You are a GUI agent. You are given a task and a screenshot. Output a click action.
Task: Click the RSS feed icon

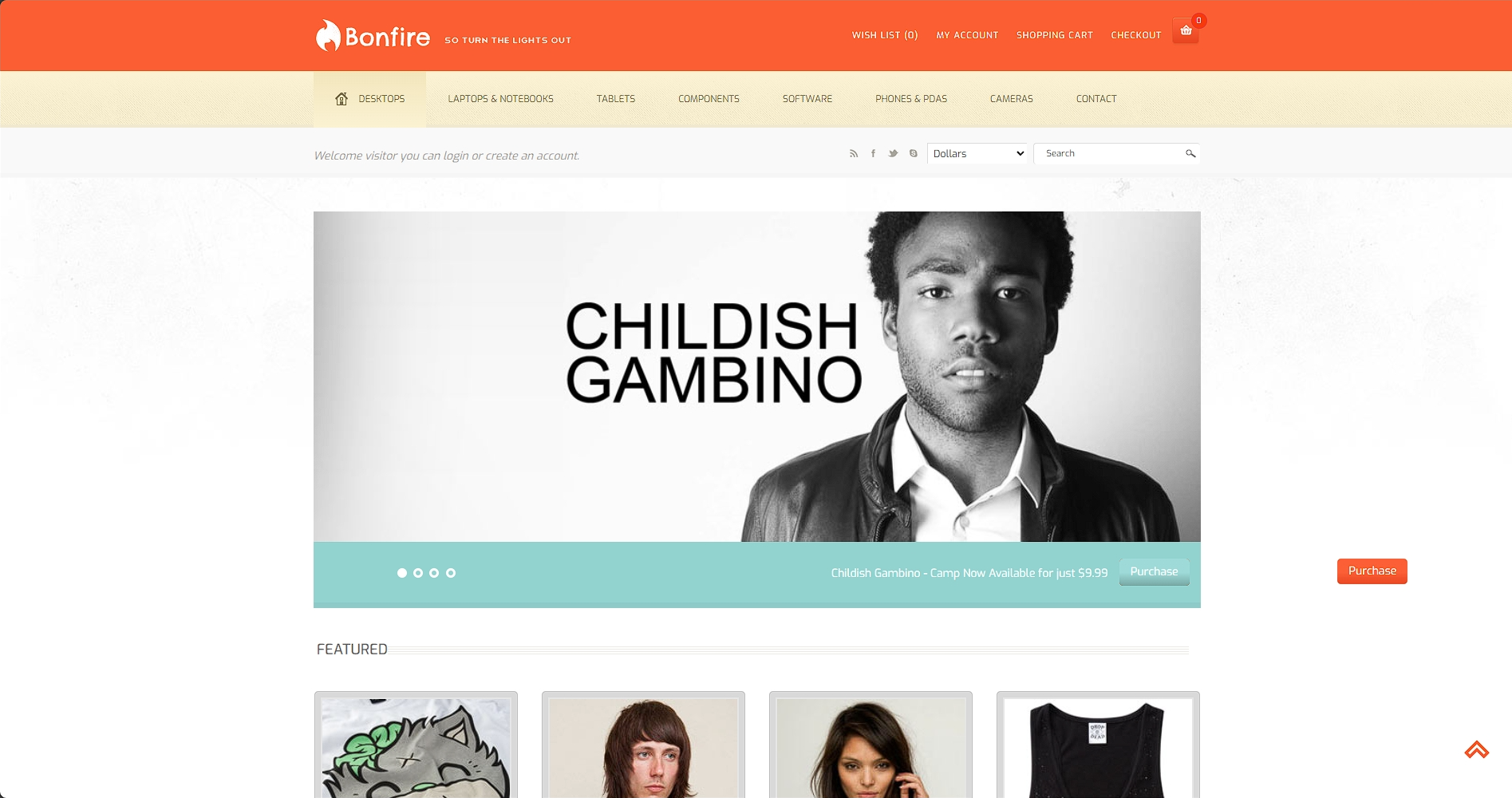pos(854,153)
